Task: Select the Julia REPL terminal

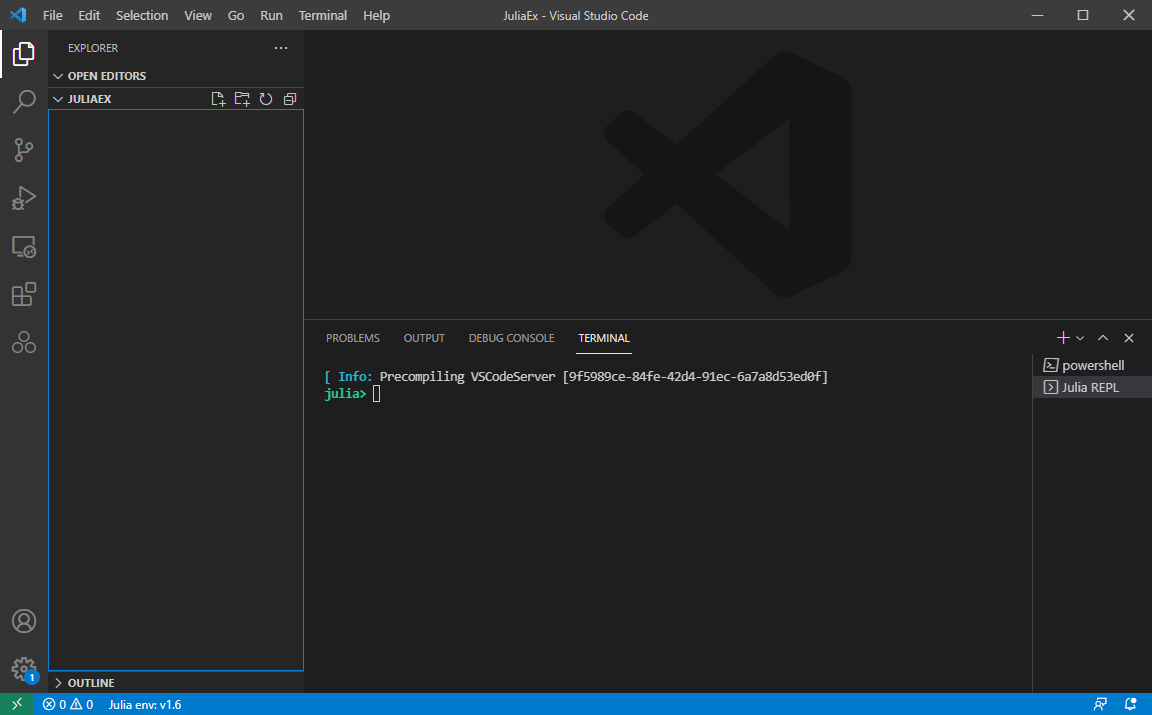Action: (x=1092, y=387)
